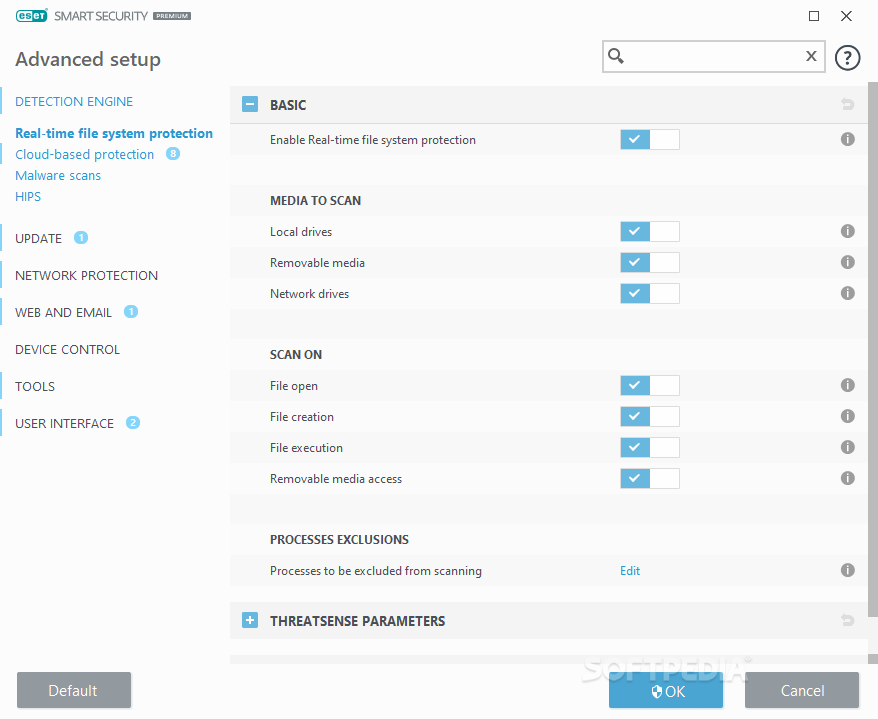This screenshot has height=719, width=878.
Task: Open the help question mark icon
Action: [x=847, y=57]
